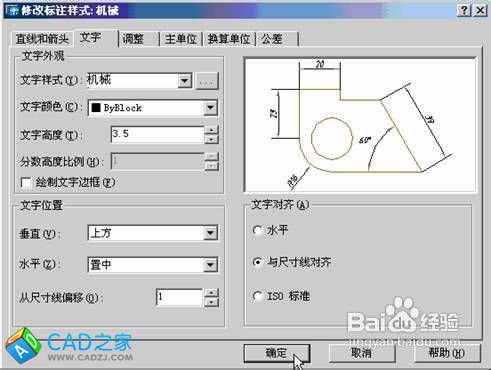Expand the 水平 position dropdown
The width and height of the screenshot is (491, 370).
pos(210,265)
